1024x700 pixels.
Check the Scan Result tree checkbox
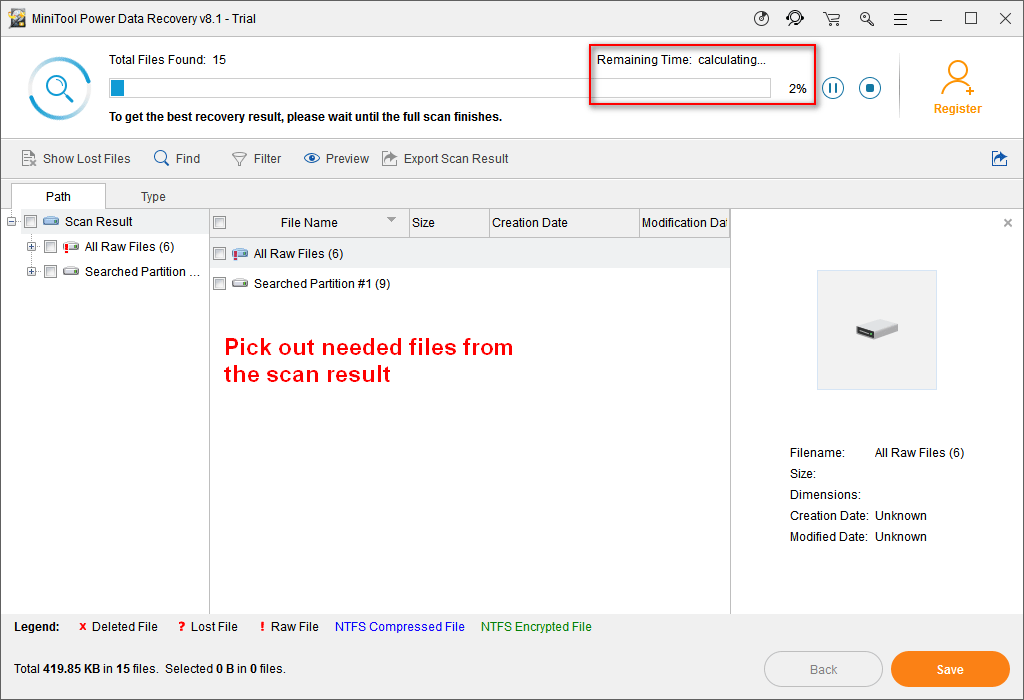pyautogui.click(x=31, y=222)
